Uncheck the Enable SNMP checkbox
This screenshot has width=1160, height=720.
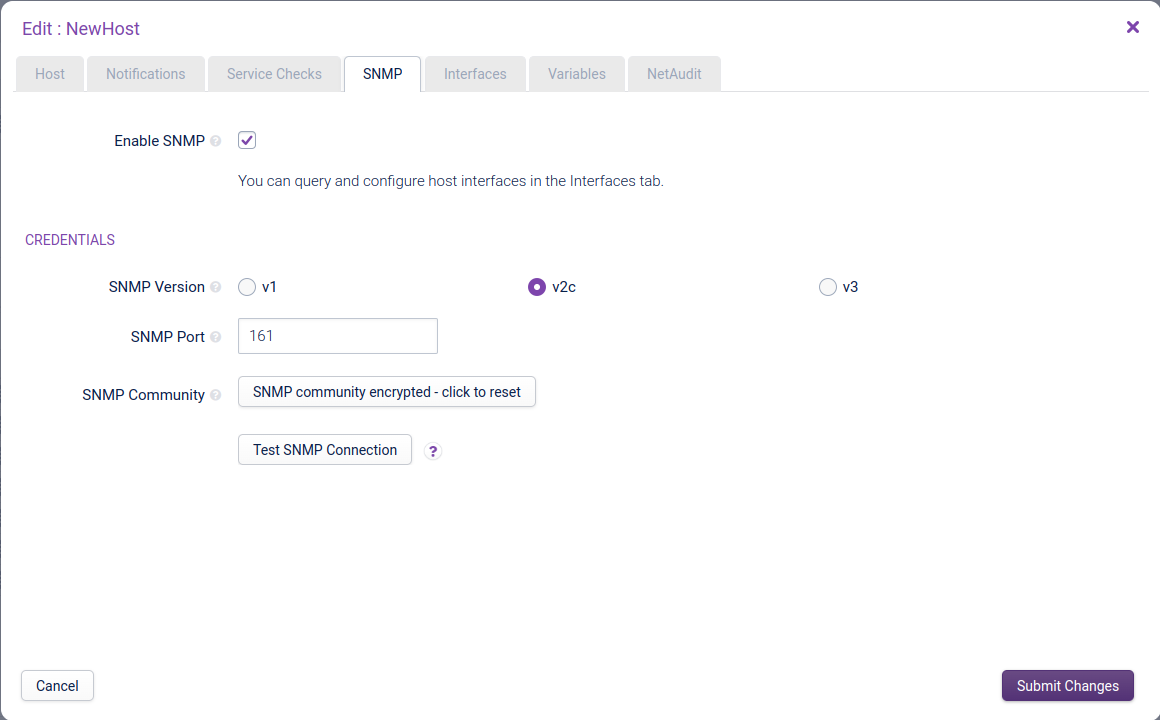point(247,140)
